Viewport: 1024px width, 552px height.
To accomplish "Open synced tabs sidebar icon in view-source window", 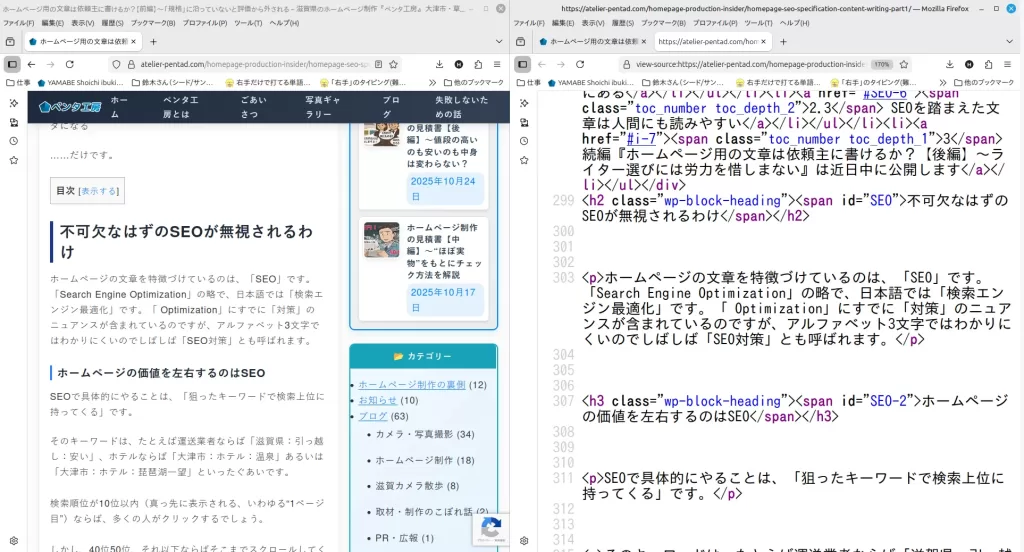I will pyautogui.click(x=524, y=122).
